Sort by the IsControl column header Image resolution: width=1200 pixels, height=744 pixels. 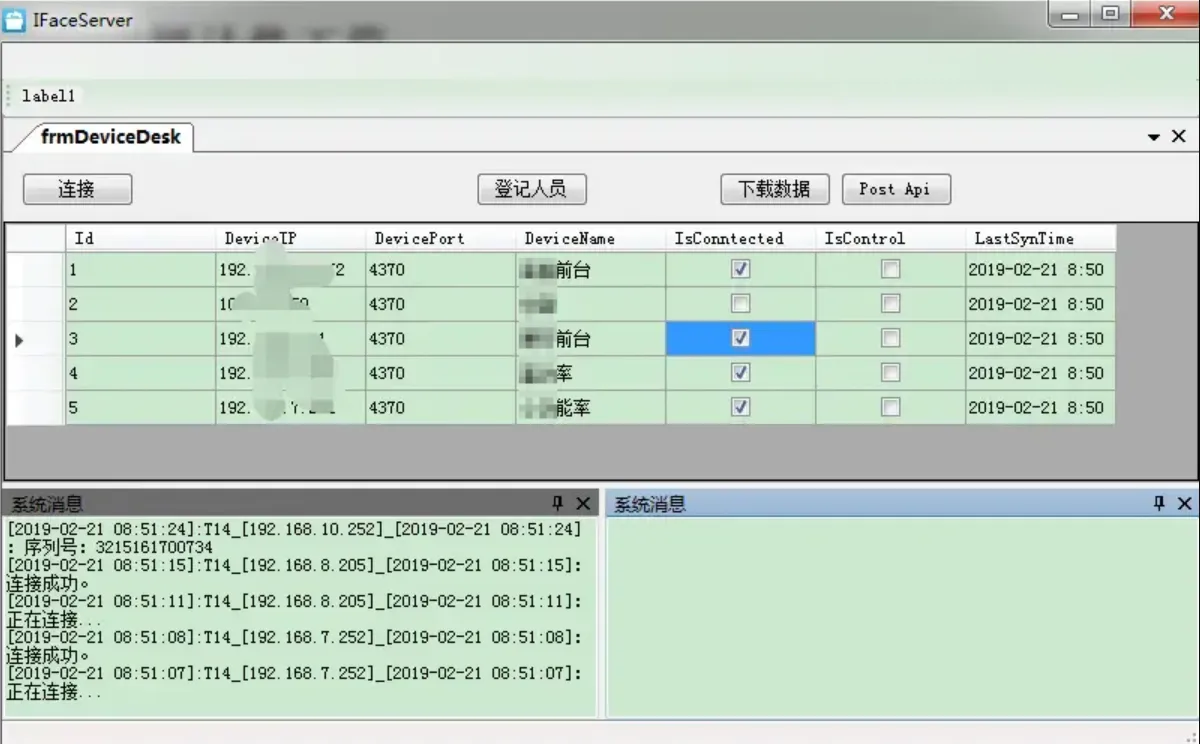click(x=890, y=238)
